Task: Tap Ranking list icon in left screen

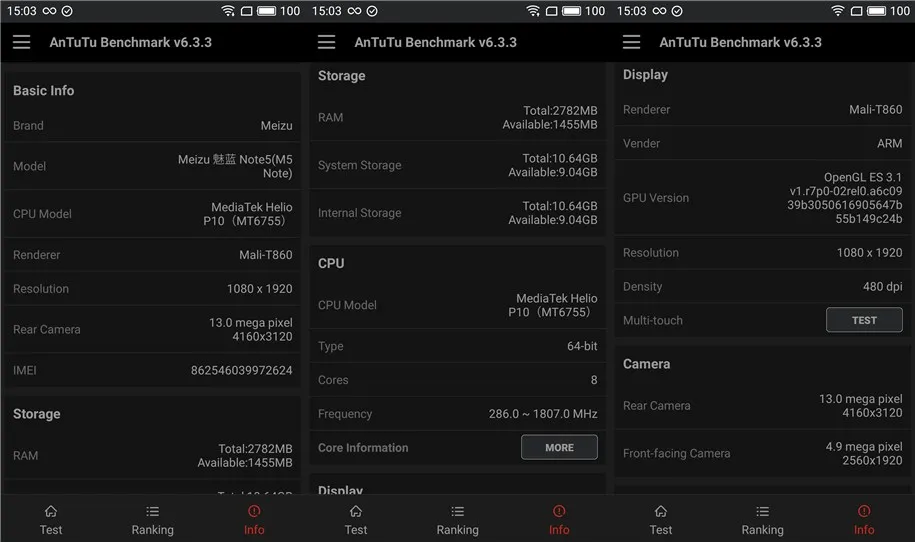Action: pyautogui.click(x=152, y=512)
